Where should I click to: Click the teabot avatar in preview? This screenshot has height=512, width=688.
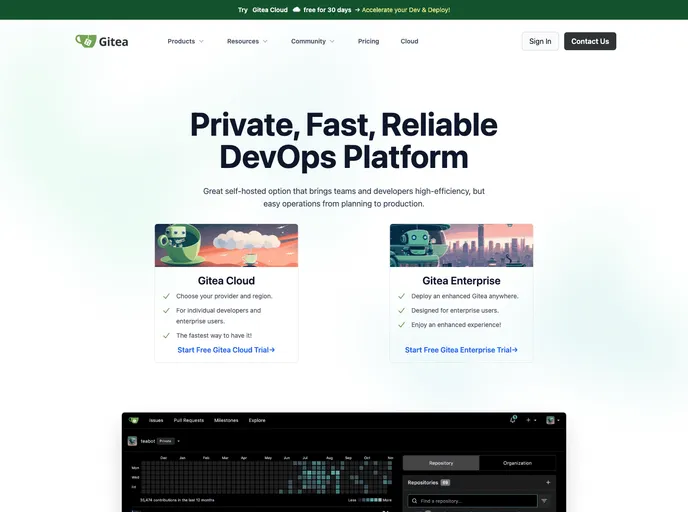[132, 441]
